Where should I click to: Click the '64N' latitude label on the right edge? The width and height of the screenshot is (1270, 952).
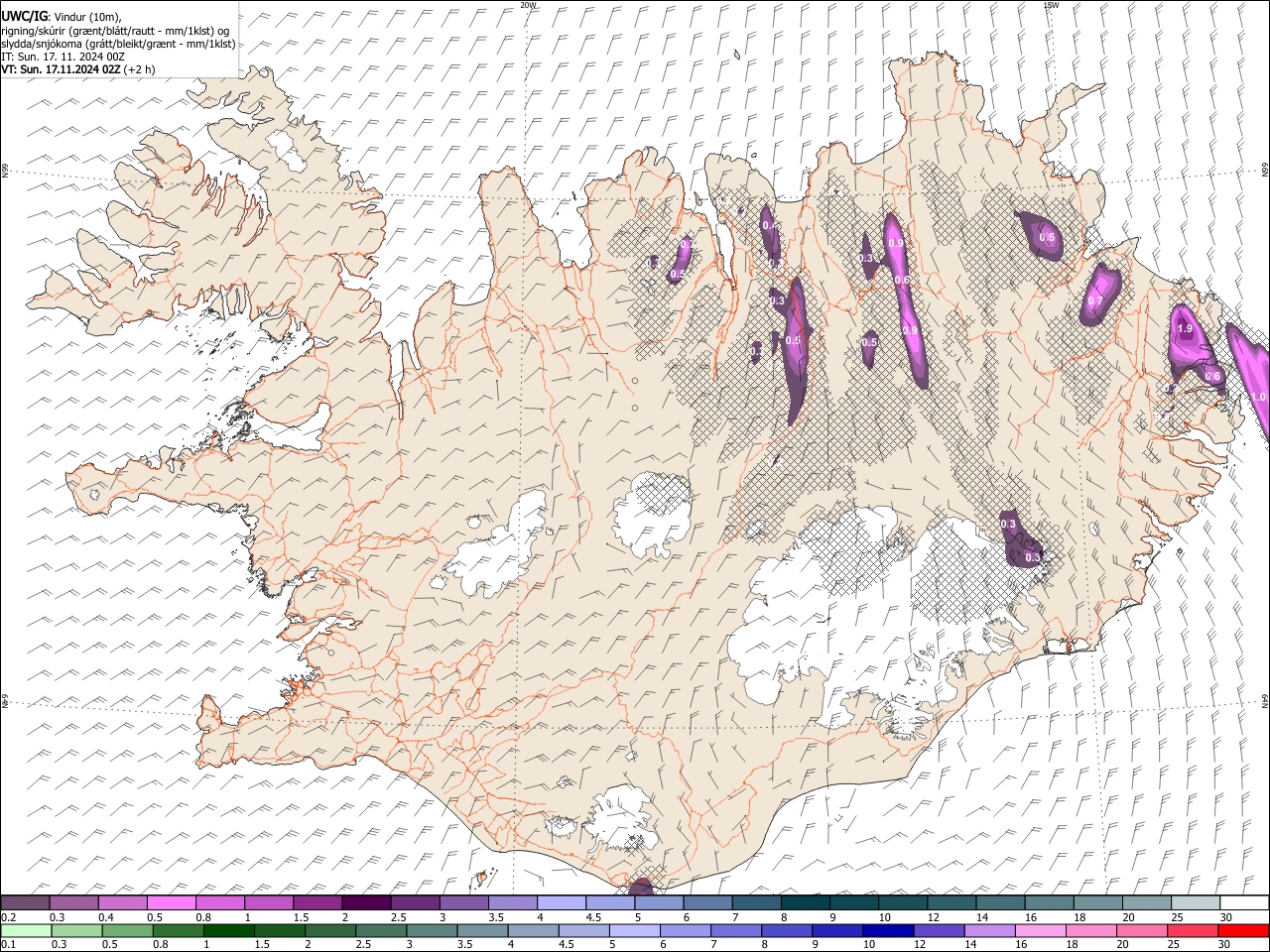point(1265,701)
